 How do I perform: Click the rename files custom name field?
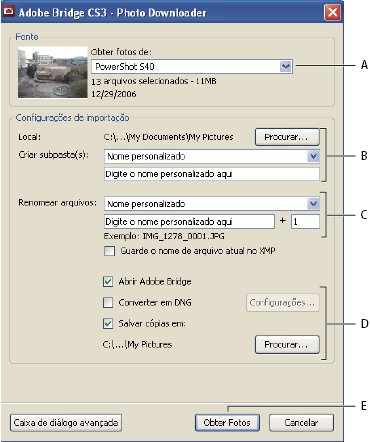click(189, 222)
